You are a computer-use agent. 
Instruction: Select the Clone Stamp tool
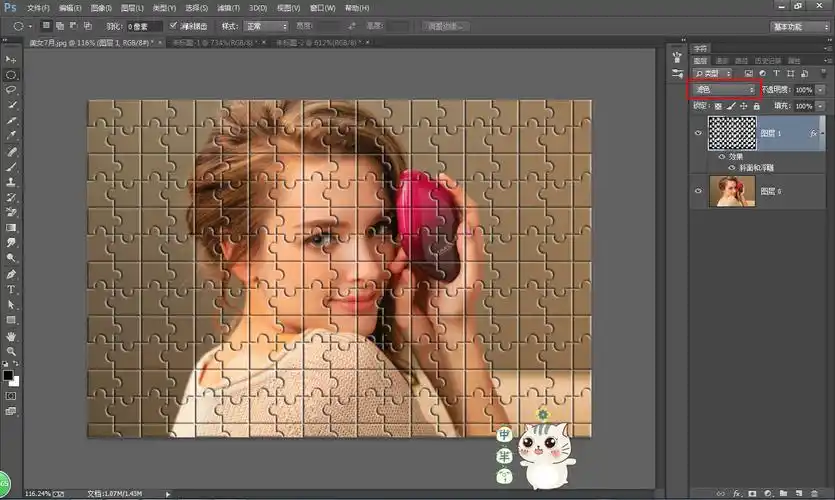tap(11, 182)
